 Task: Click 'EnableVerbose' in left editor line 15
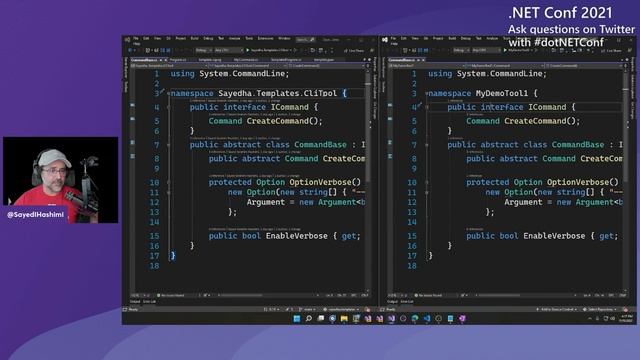296,236
